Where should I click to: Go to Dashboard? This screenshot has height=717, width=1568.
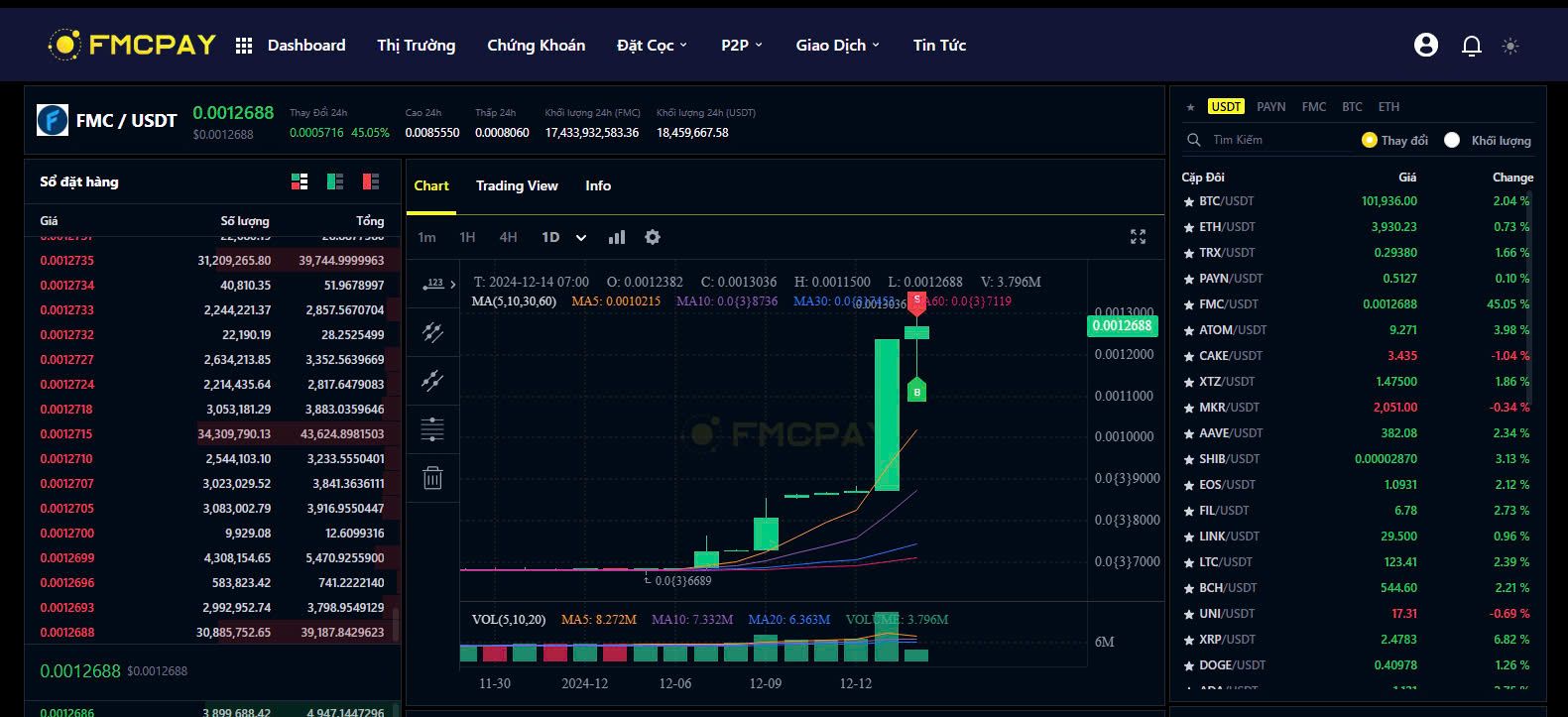[x=306, y=46]
